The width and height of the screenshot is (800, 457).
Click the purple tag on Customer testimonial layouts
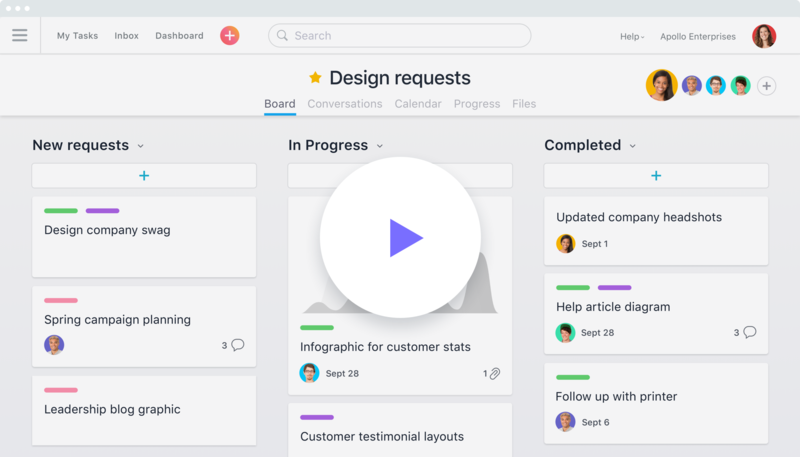click(x=317, y=417)
